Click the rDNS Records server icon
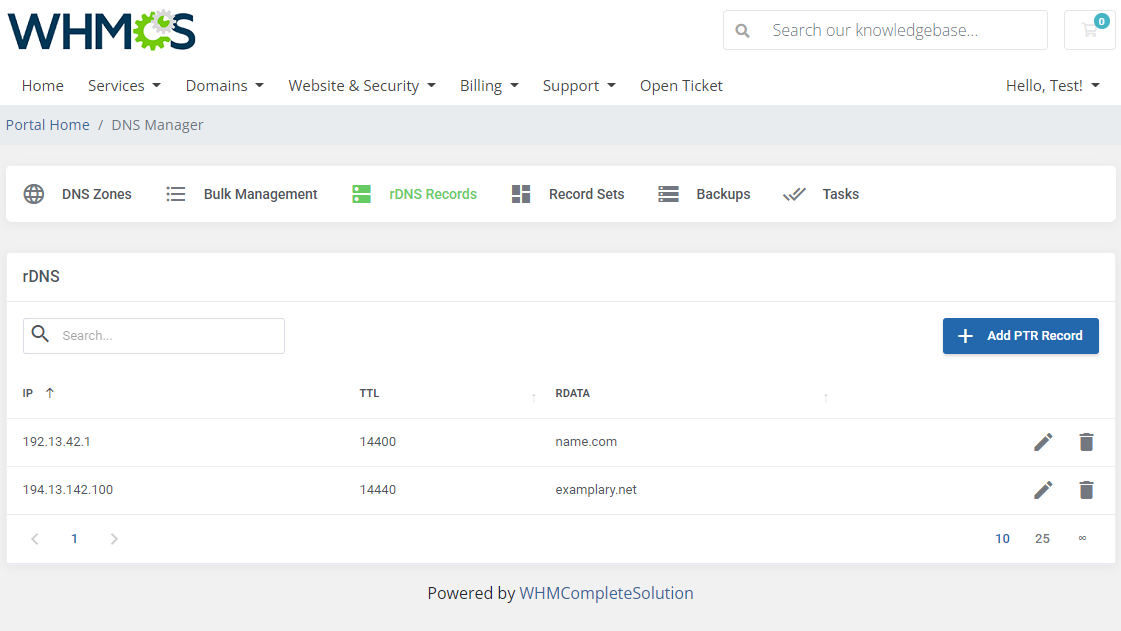Screen dimensions: 1121x631 tap(362, 194)
